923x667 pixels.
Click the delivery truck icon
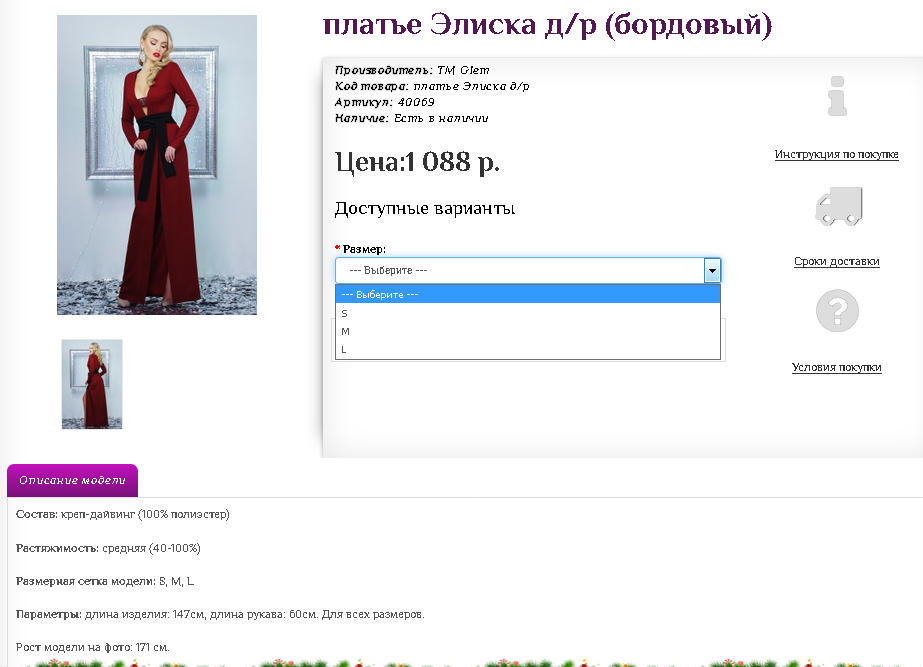838,207
